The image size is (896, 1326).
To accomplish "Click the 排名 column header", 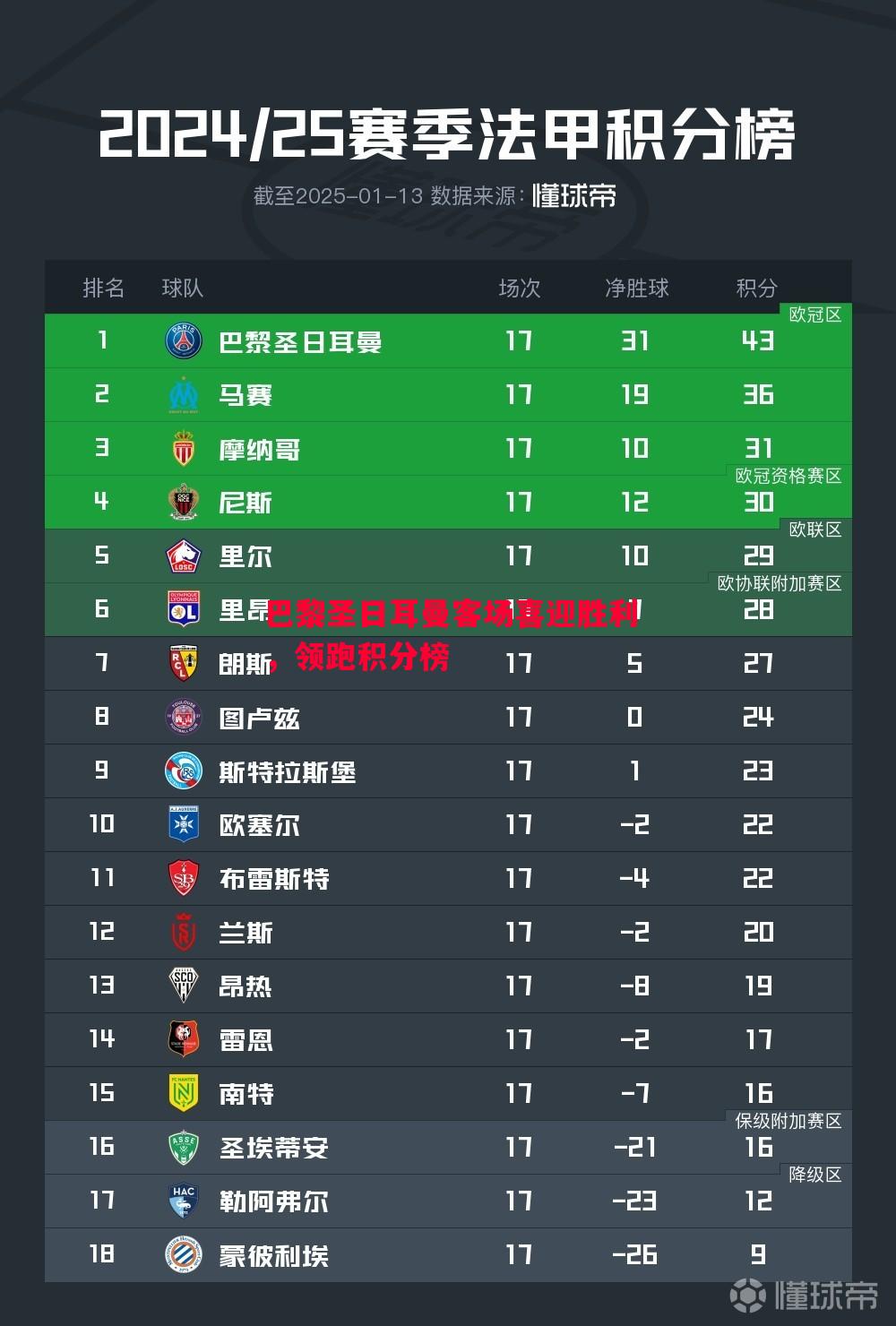I will [103, 288].
